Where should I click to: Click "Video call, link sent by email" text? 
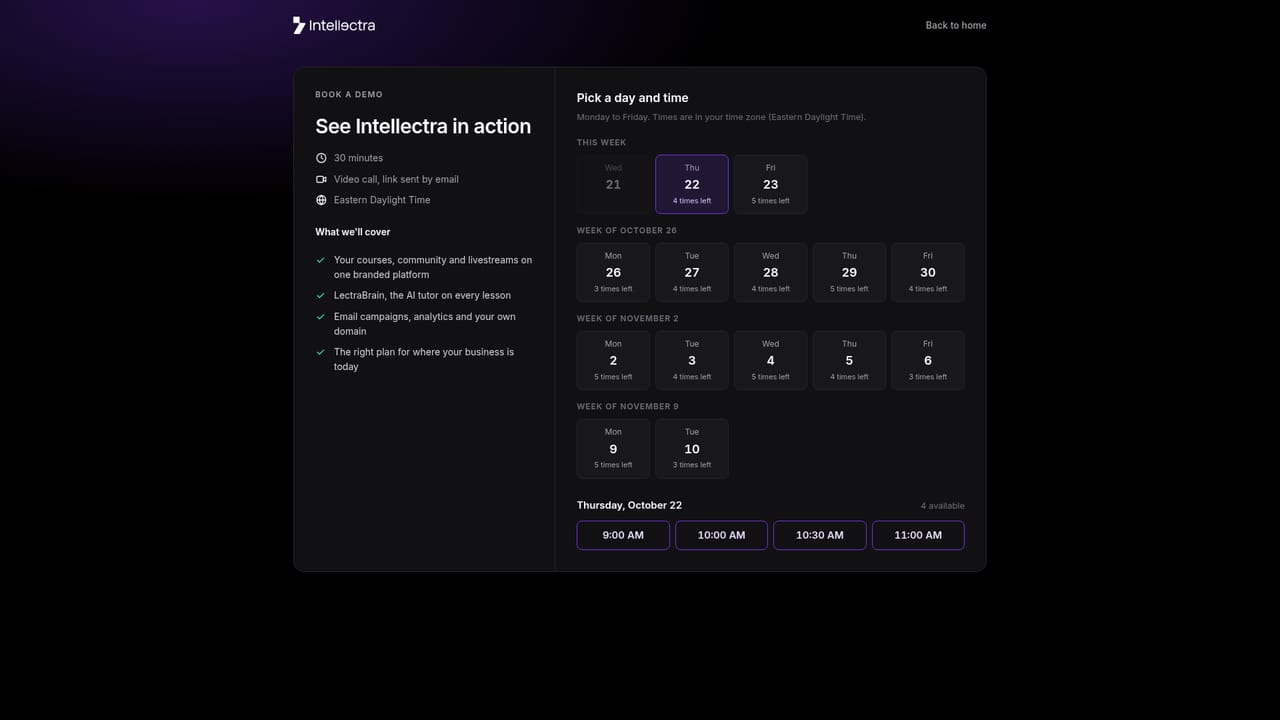[396, 179]
